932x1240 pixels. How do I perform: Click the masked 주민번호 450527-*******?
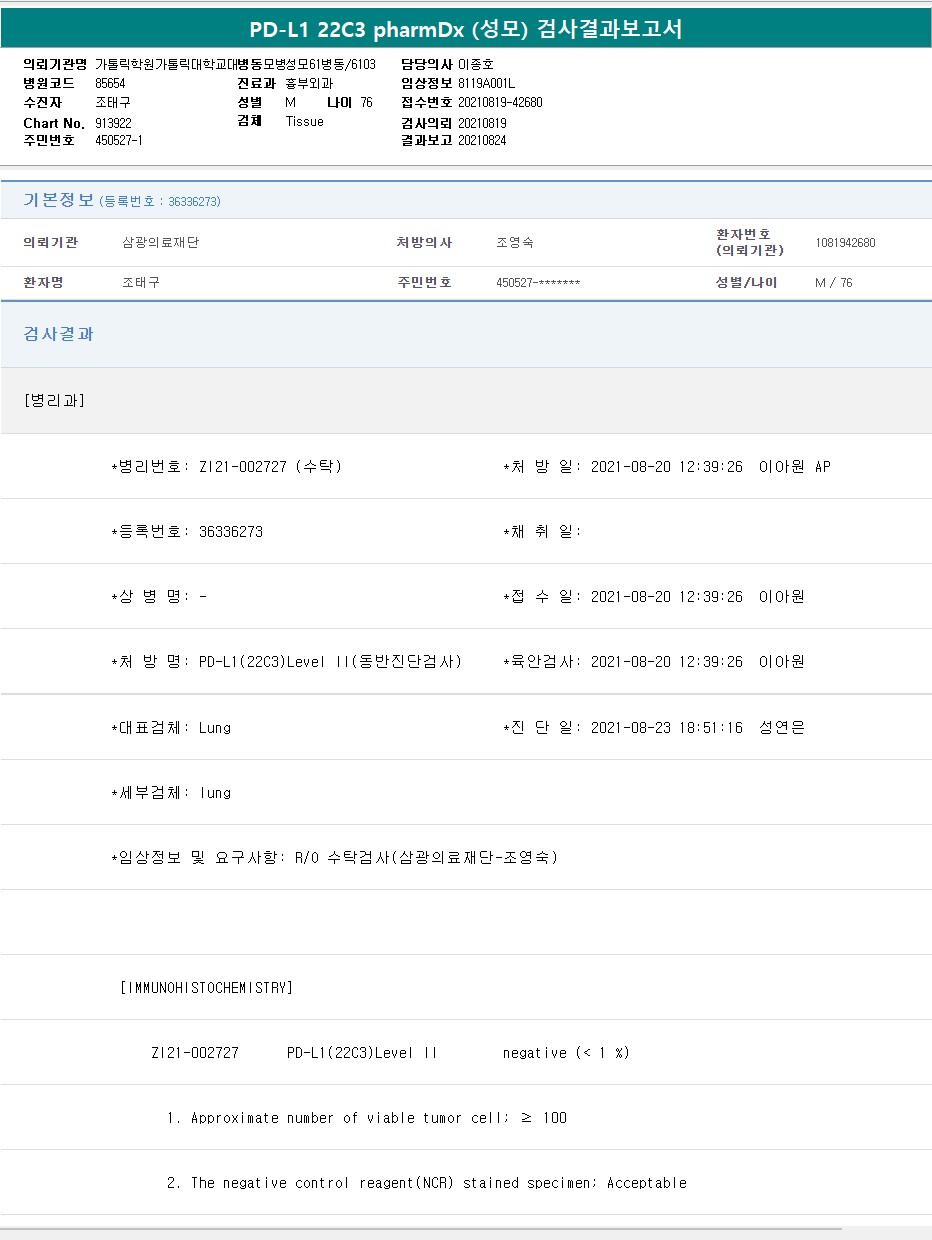click(538, 283)
